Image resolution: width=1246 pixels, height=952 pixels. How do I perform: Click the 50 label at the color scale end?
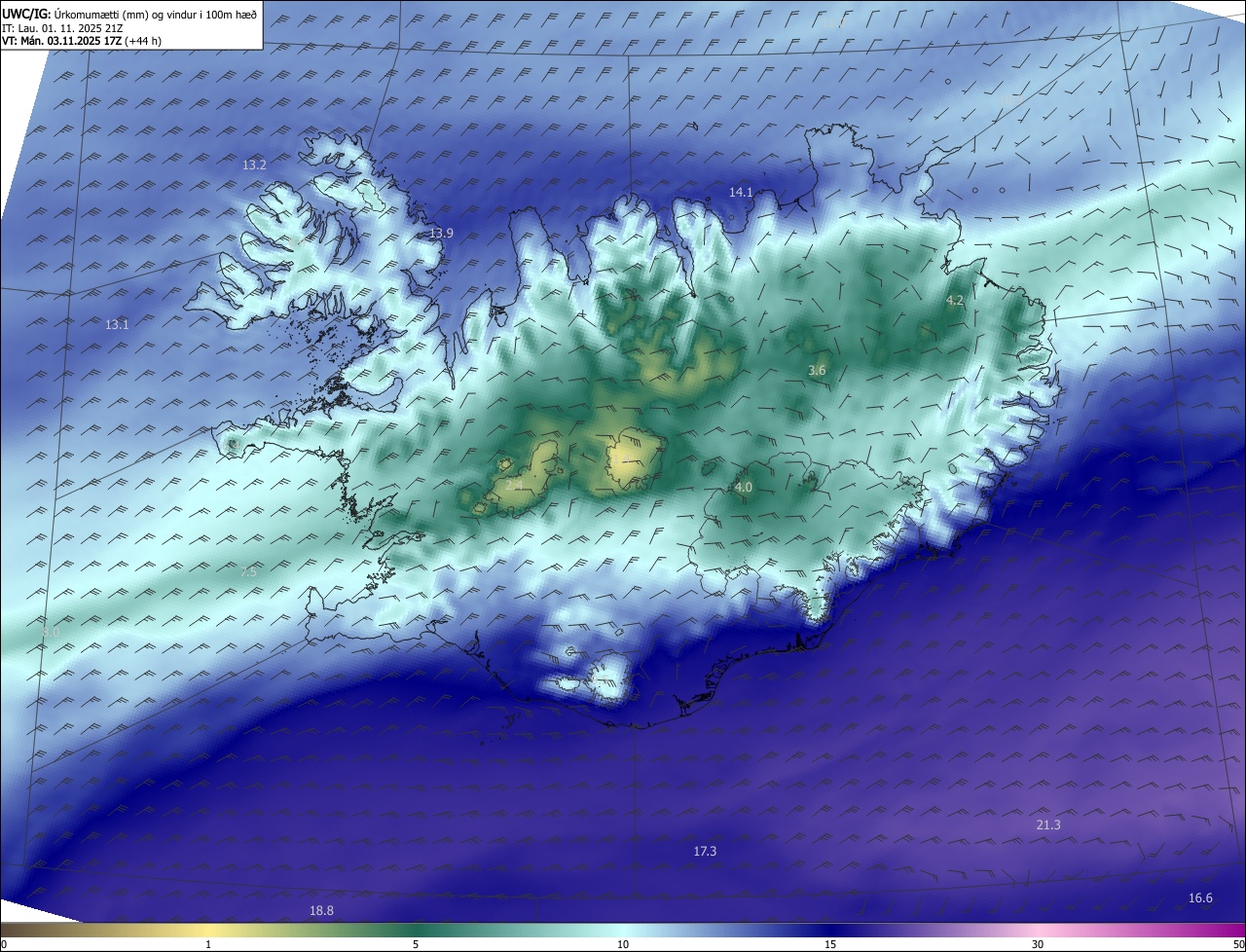1238,944
